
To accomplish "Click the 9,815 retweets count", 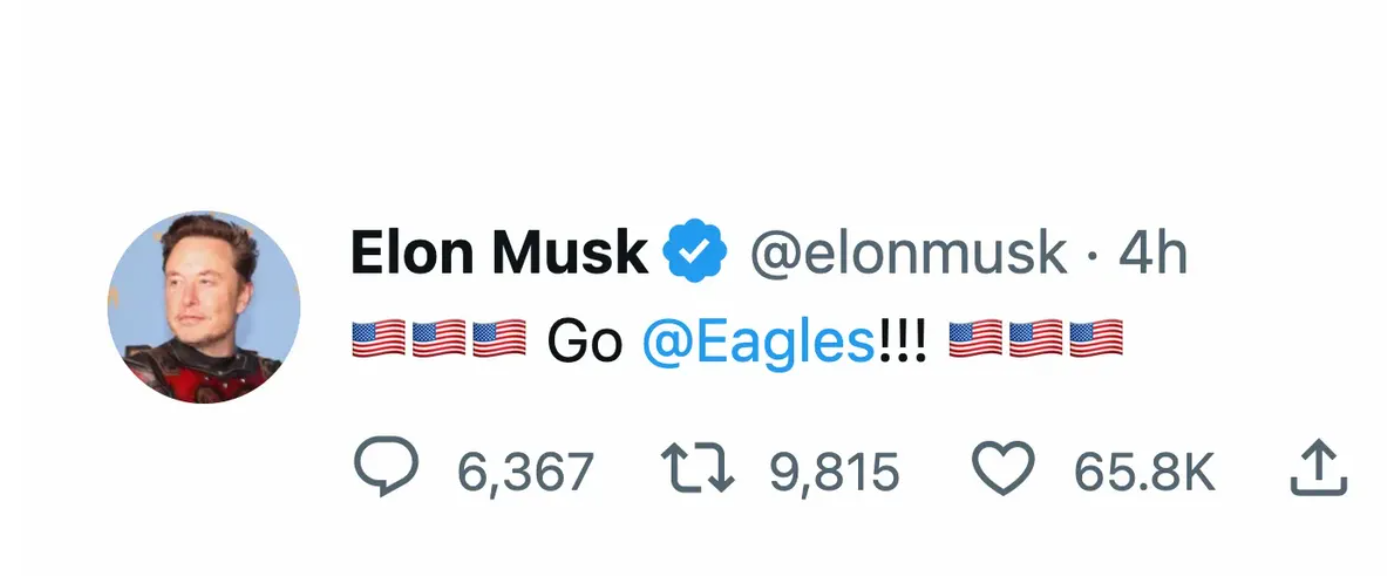I will [834, 471].
